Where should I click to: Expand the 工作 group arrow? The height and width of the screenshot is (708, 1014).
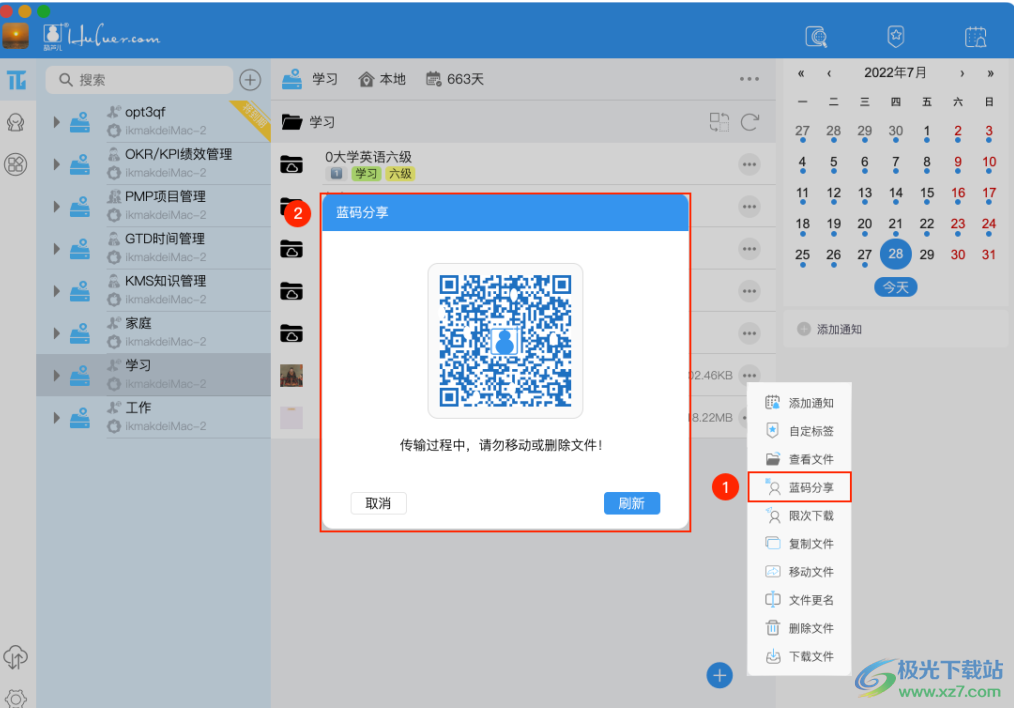[x=57, y=418]
